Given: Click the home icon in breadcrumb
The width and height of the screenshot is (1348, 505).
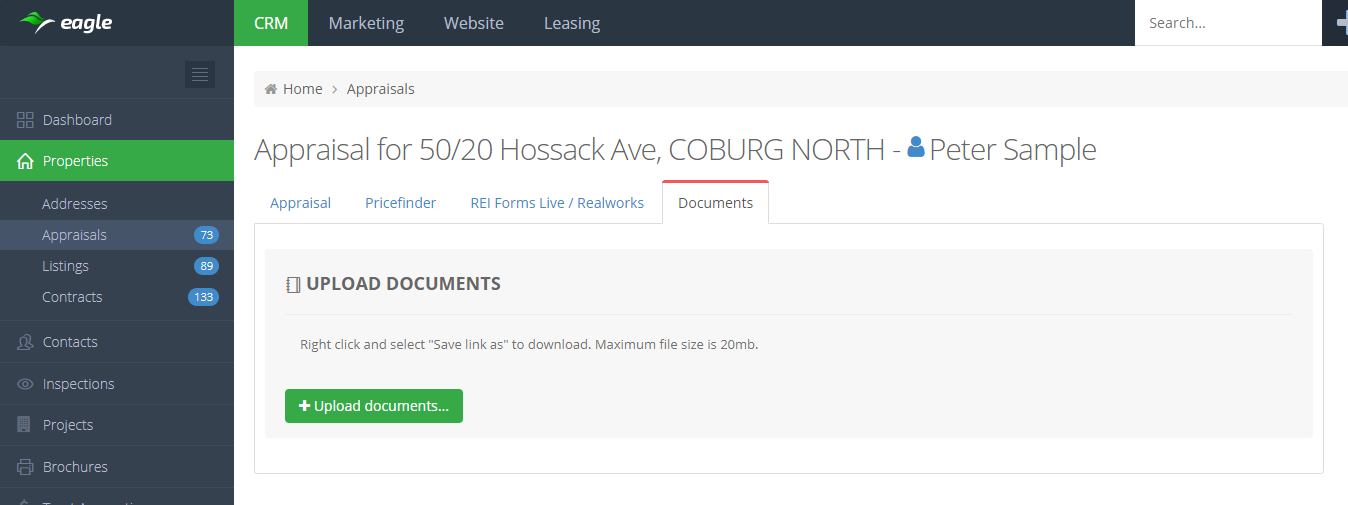Looking at the screenshot, I should (x=271, y=89).
